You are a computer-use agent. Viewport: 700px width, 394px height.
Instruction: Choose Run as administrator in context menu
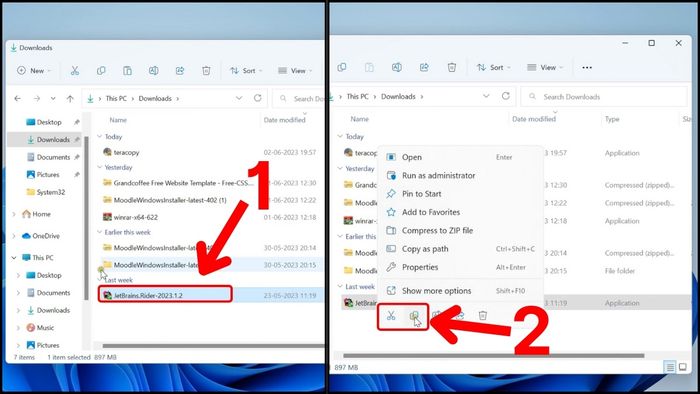click(460, 175)
